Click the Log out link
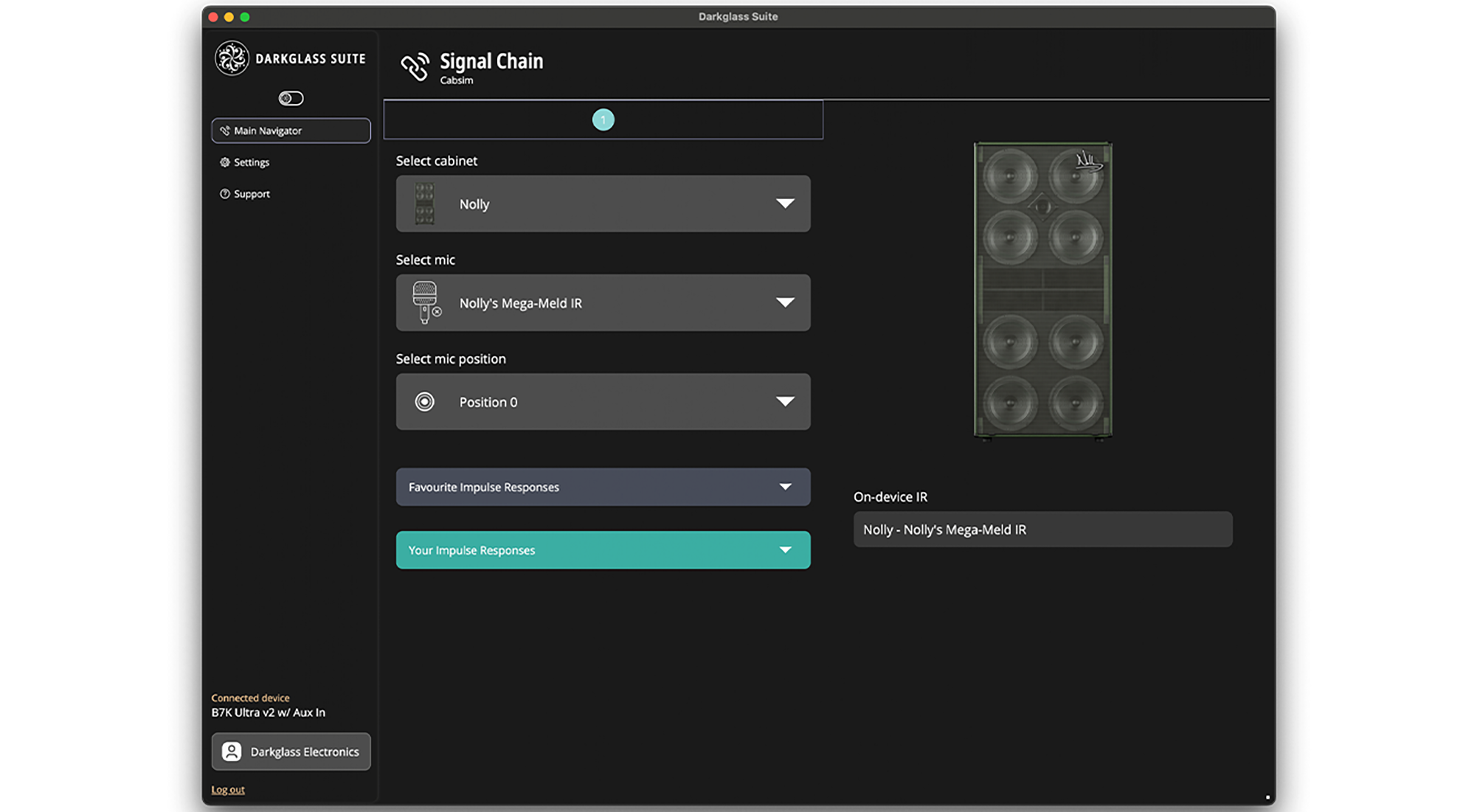Screen dimensions: 1477x812 pyautogui.click(x=228, y=790)
